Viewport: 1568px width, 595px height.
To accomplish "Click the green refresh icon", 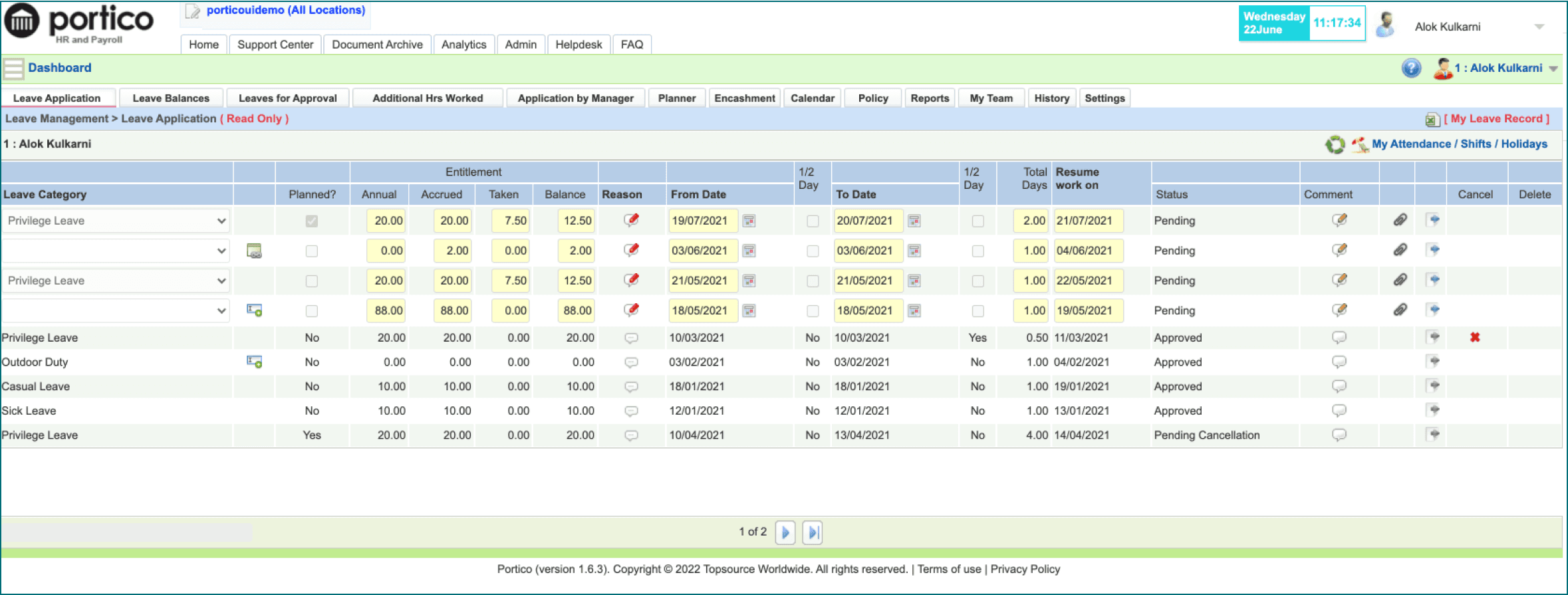I will pyautogui.click(x=1334, y=144).
